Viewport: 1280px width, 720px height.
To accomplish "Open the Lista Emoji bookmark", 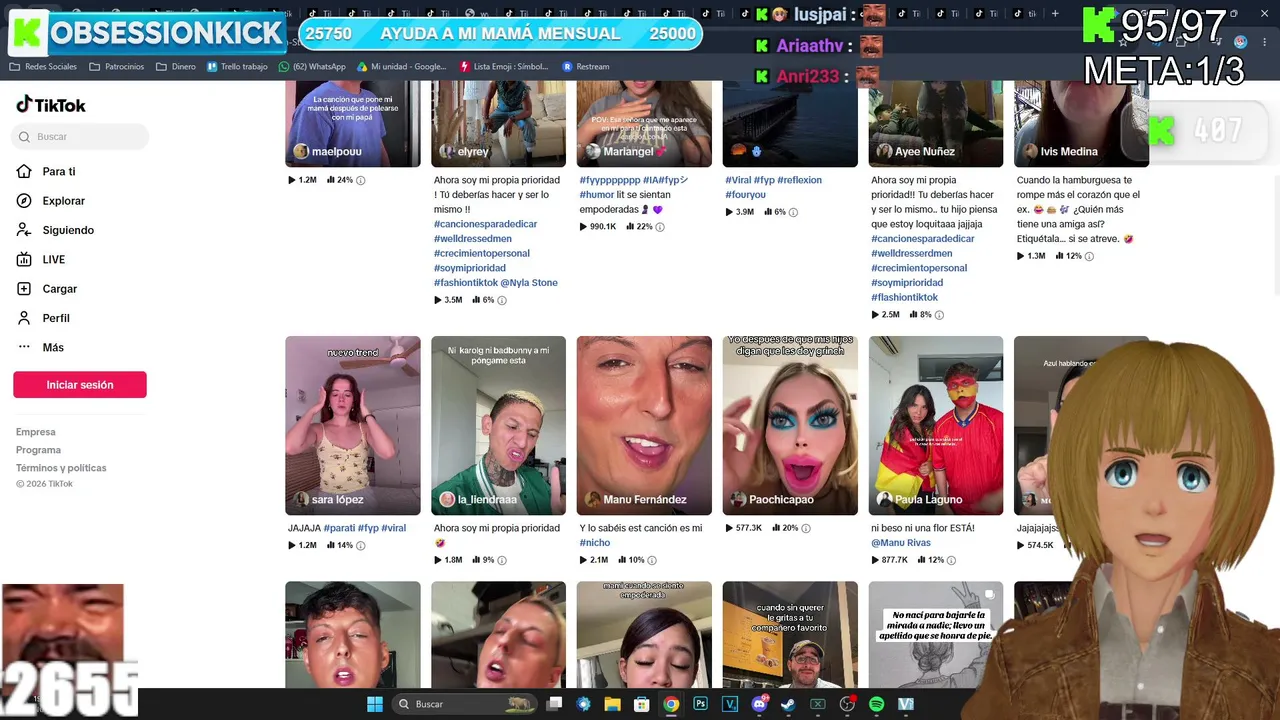I will 504,67.
